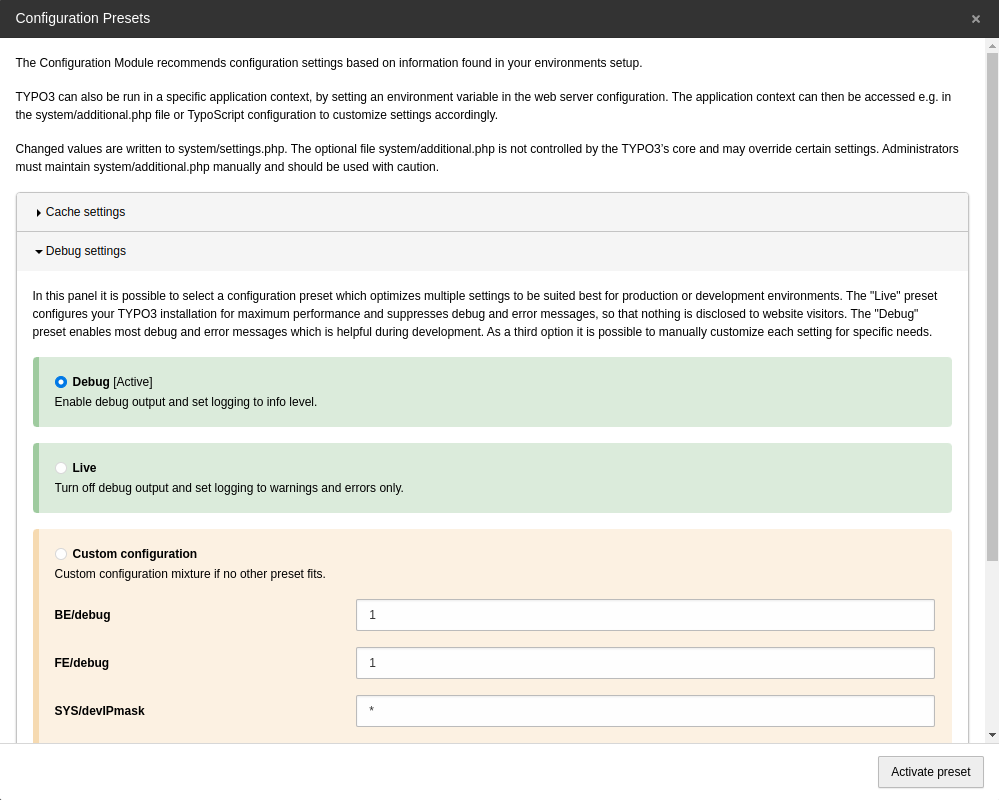Click the "Custom configuration" heading label
The width and height of the screenshot is (999, 800).
[x=134, y=554]
